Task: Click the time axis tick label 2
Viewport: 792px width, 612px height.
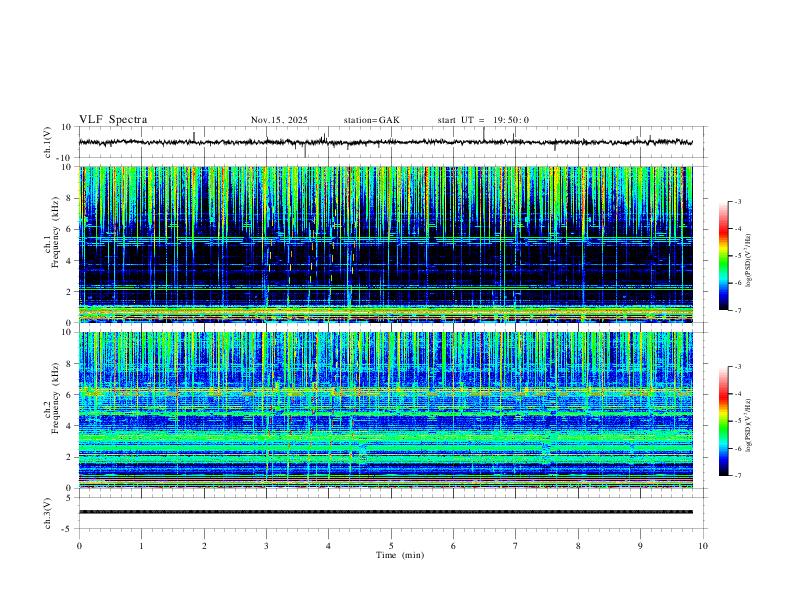Action: click(204, 546)
